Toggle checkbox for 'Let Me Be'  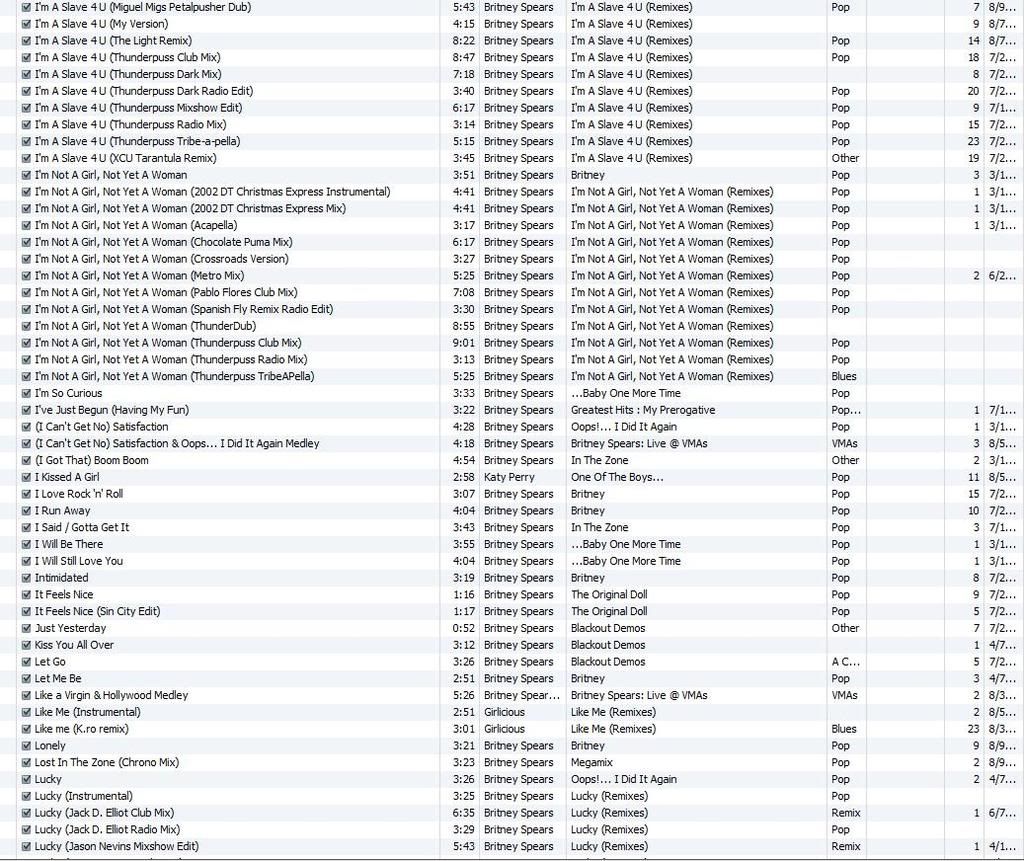point(26,678)
